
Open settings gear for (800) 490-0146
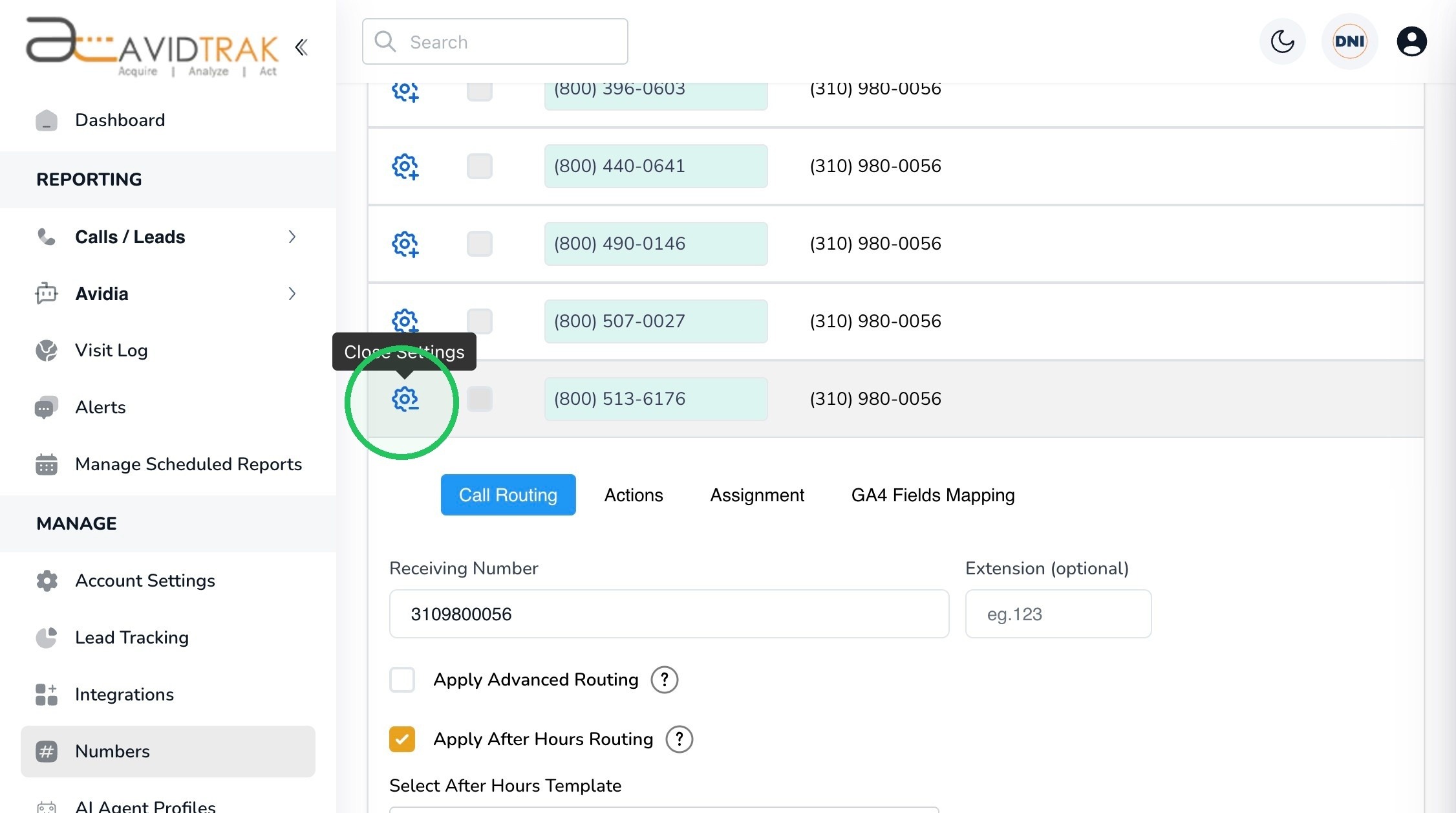point(405,244)
